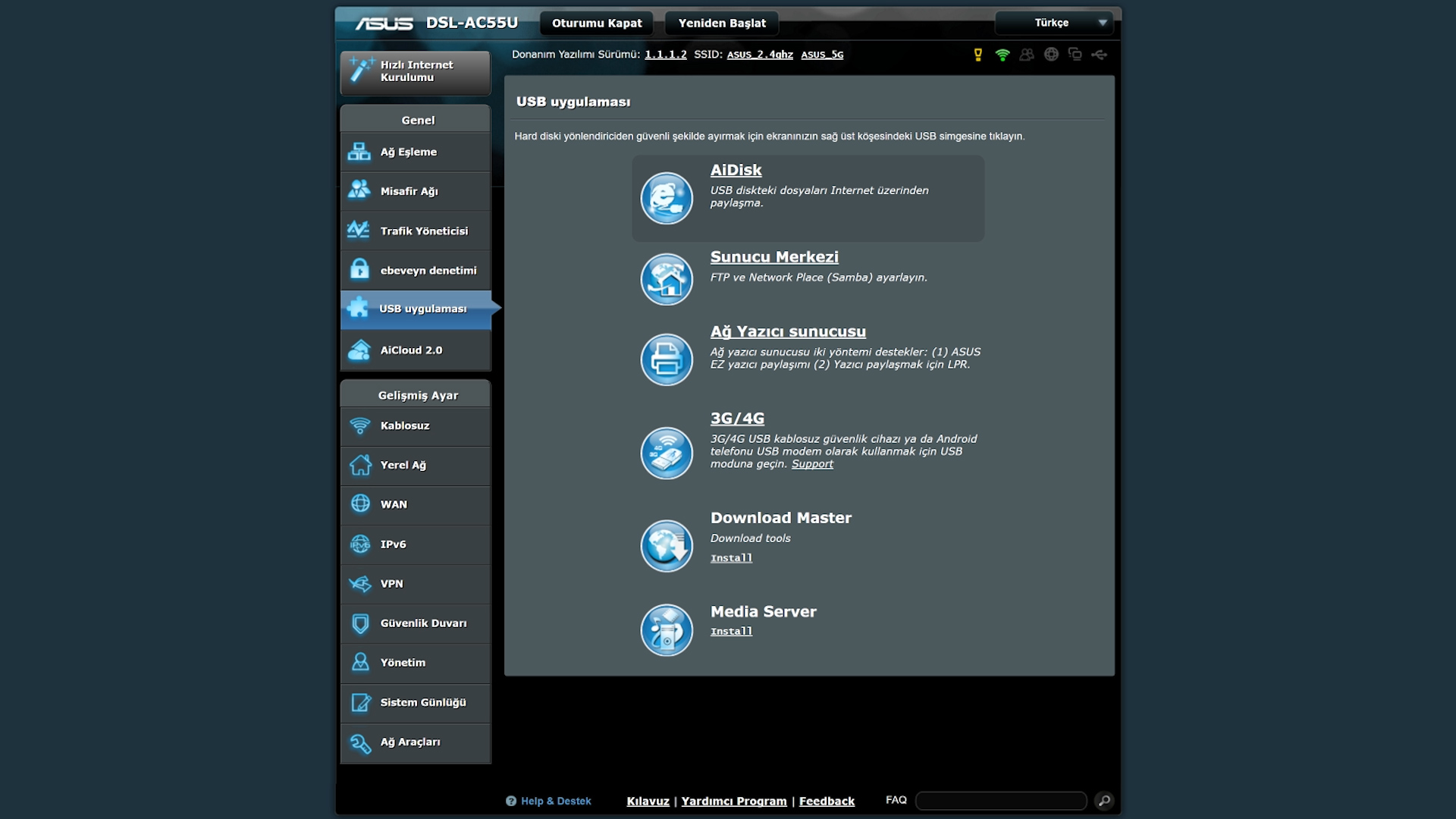Image resolution: width=1456 pixels, height=819 pixels.
Task: Click the Media Server icon
Action: click(x=667, y=630)
